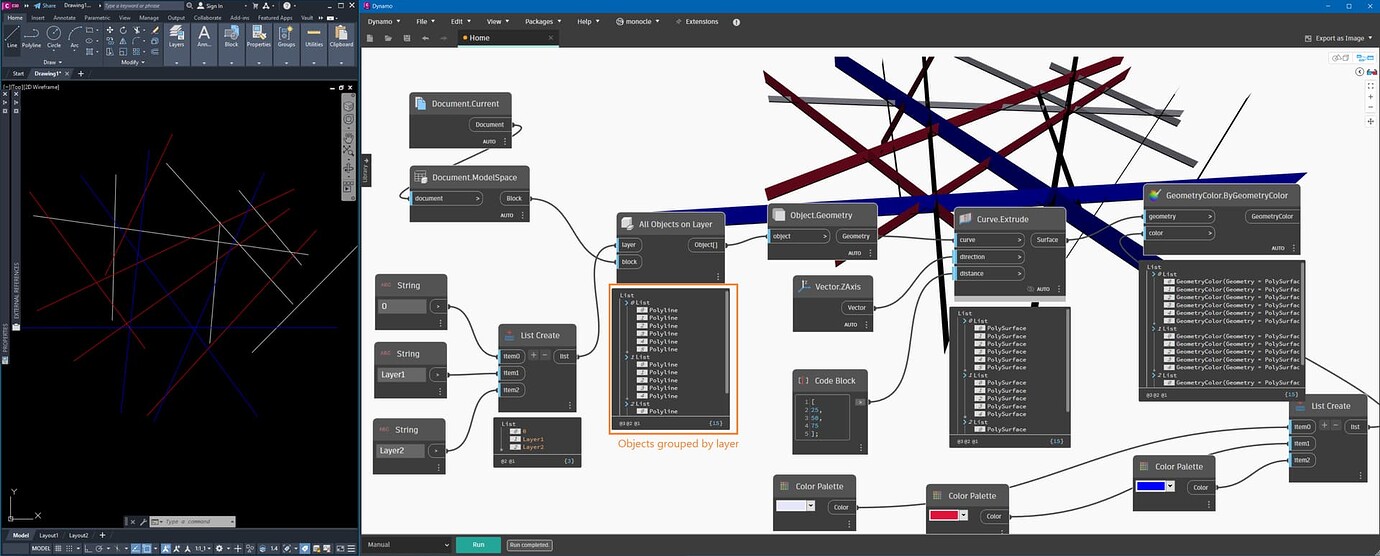Click the Layer1 String node input

(402, 374)
